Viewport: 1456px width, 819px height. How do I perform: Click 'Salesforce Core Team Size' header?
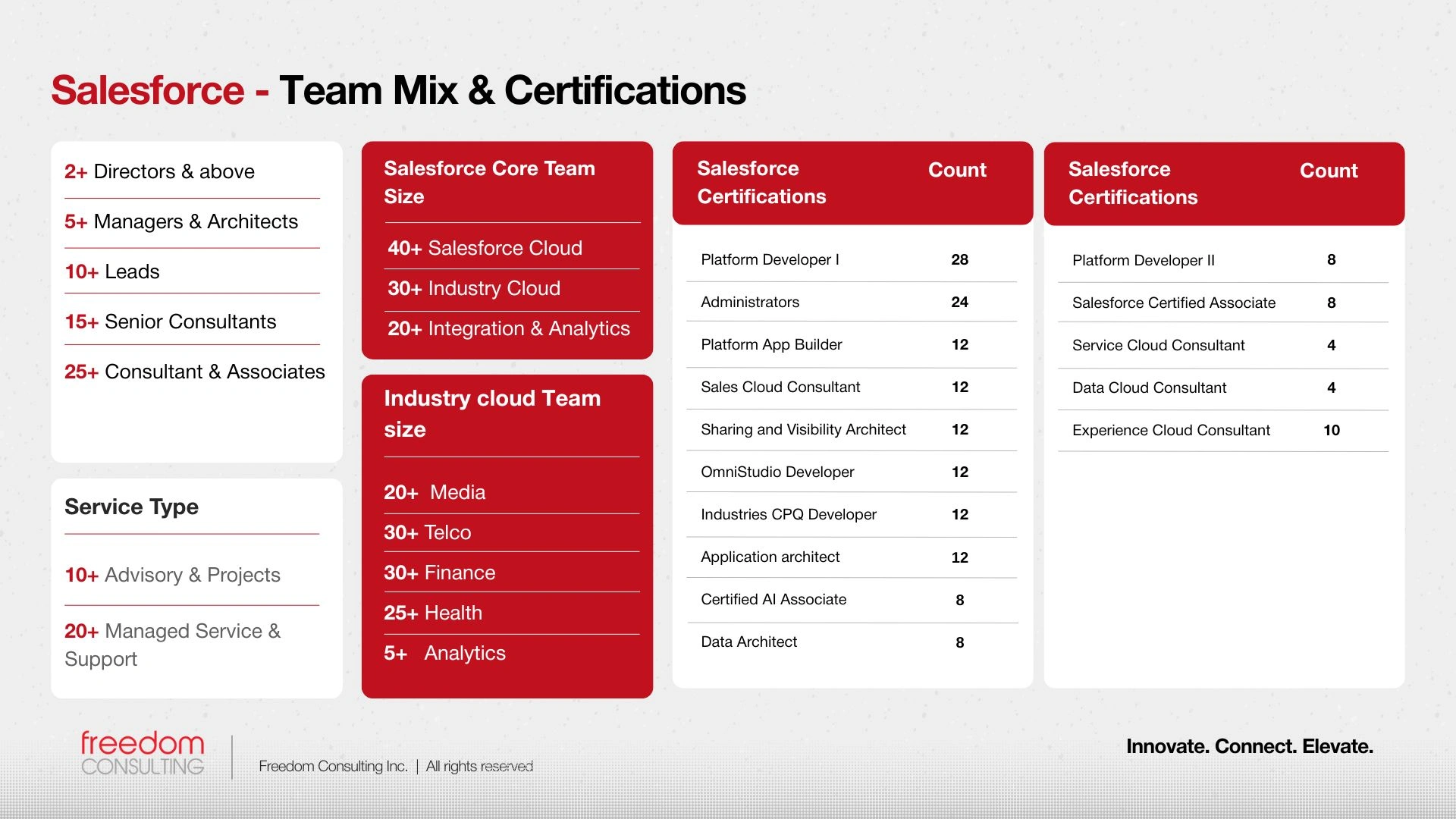(x=489, y=182)
